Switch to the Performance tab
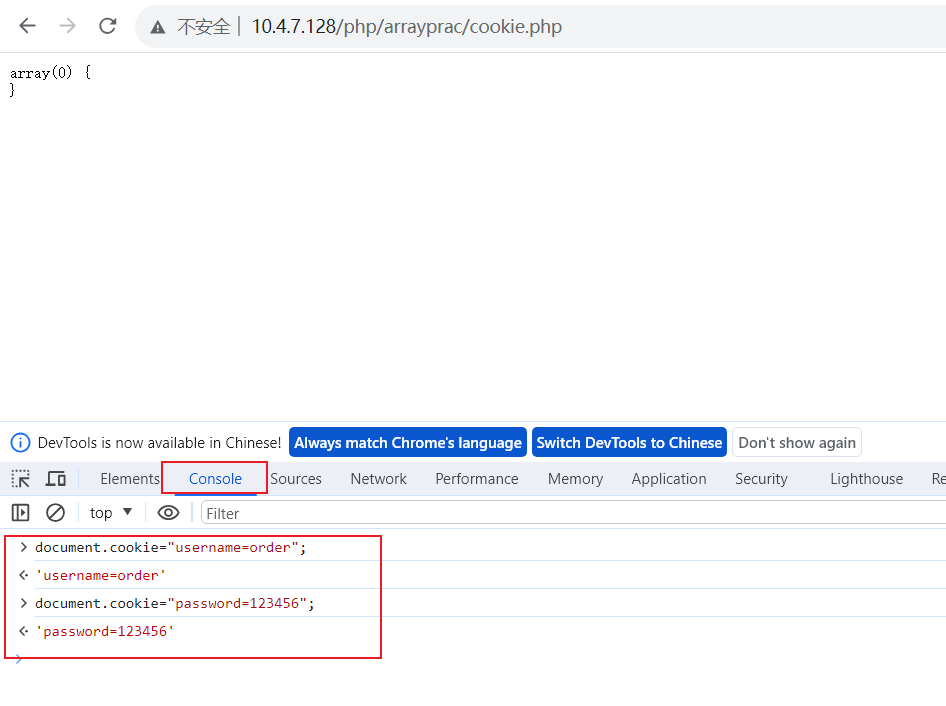The height and width of the screenshot is (706, 946). tap(477, 479)
